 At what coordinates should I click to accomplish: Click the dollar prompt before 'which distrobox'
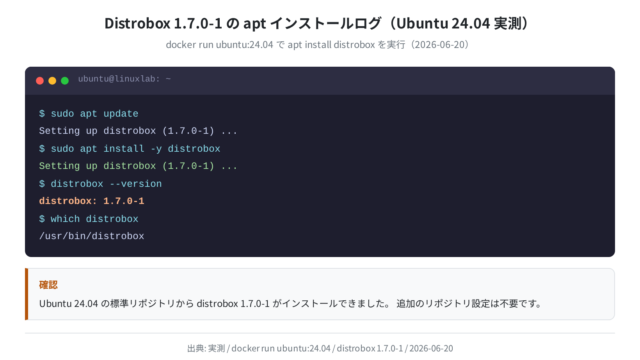(42, 219)
